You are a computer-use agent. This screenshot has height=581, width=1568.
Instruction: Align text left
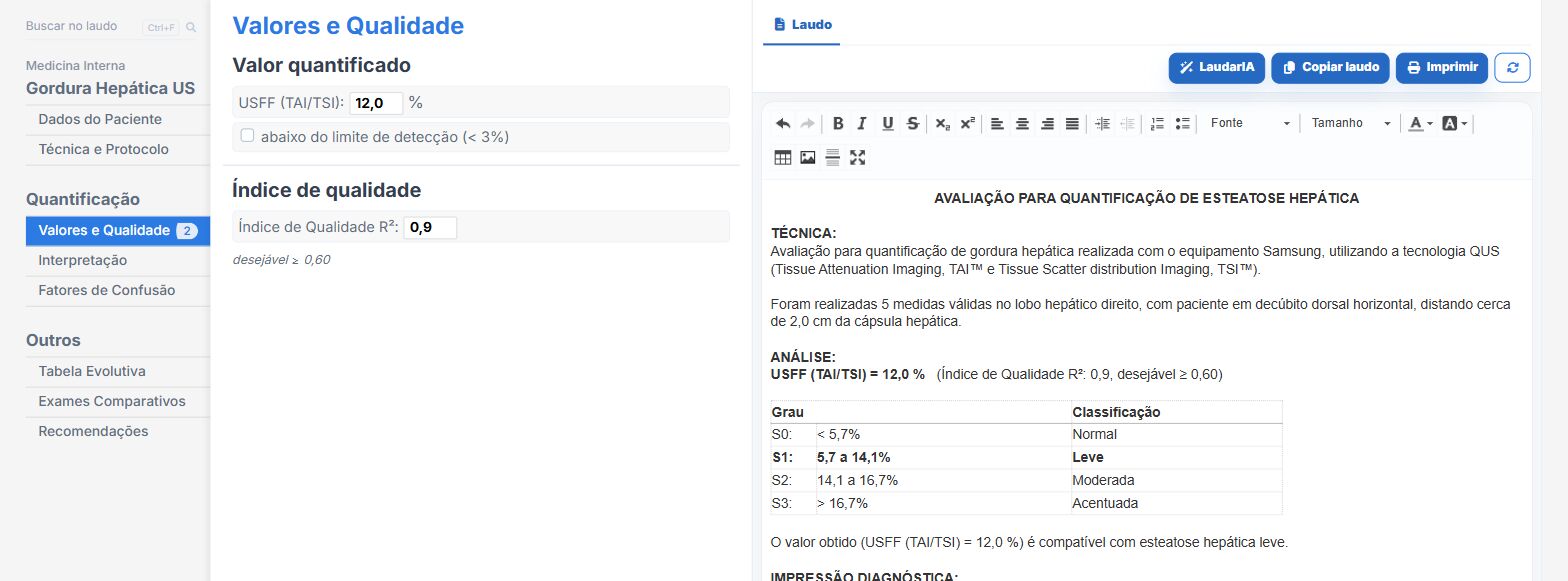997,124
